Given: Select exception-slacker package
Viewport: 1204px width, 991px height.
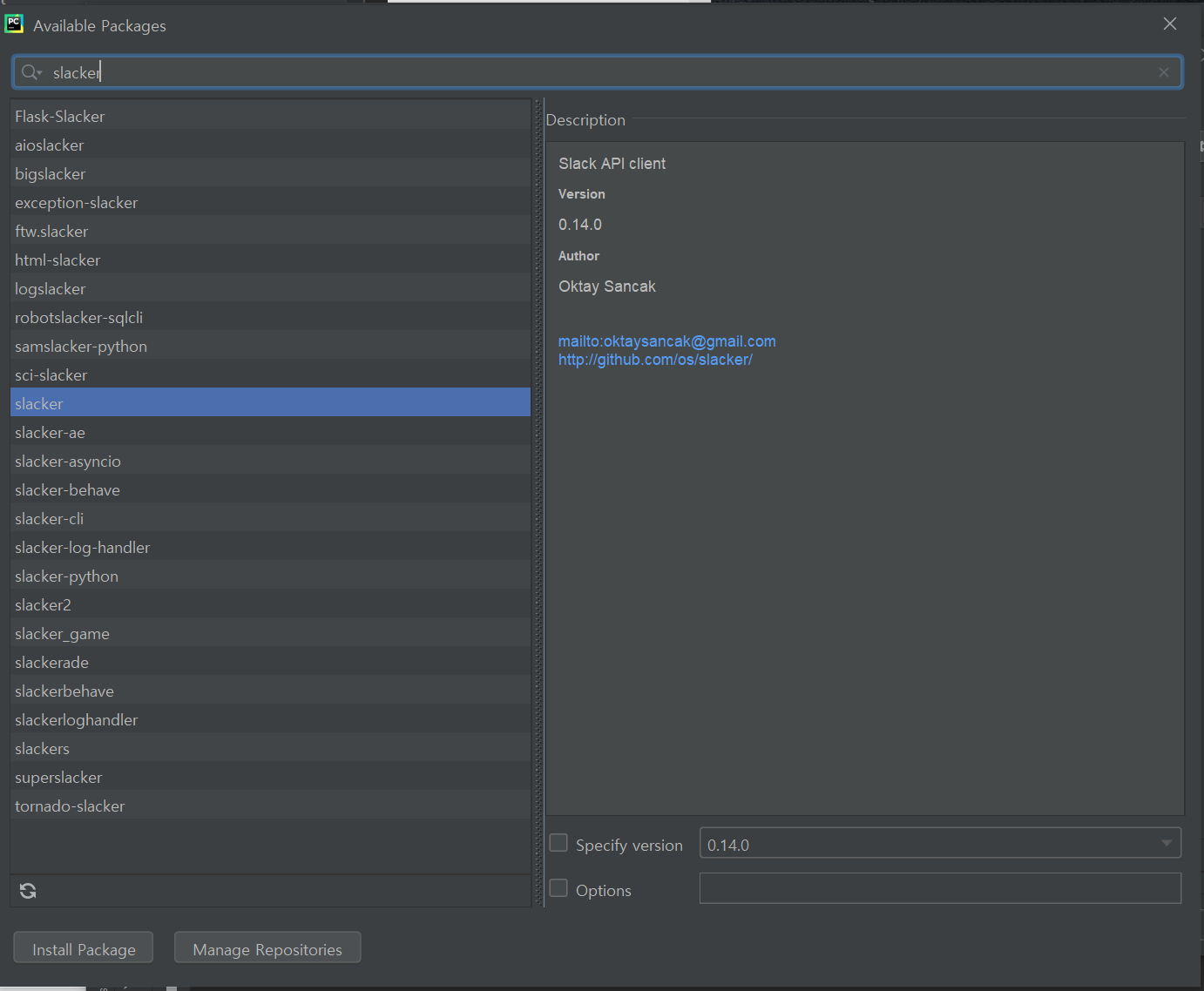Looking at the screenshot, I should tap(270, 202).
